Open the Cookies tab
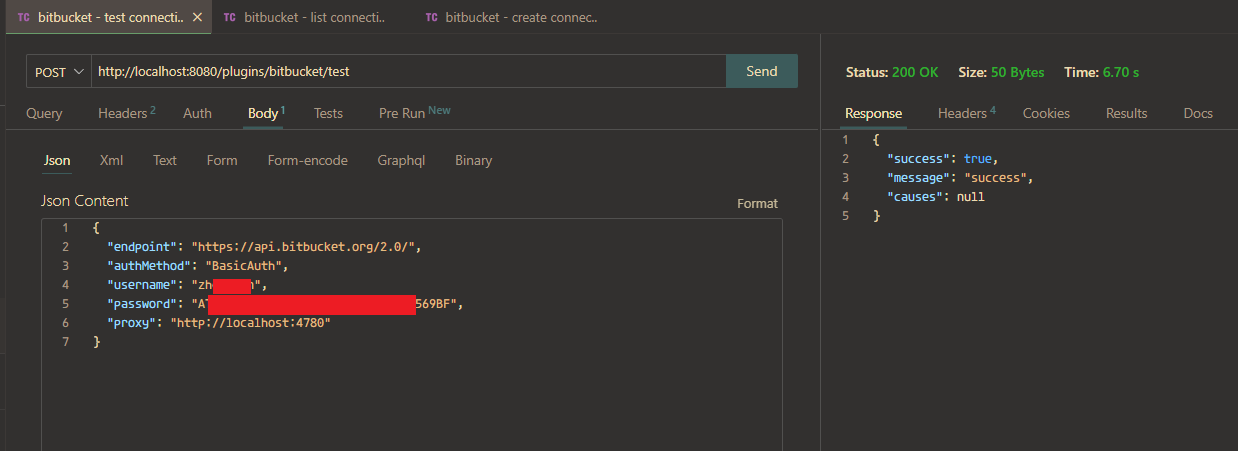The height and width of the screenshot is (451, 1238). coord(1046,113)
